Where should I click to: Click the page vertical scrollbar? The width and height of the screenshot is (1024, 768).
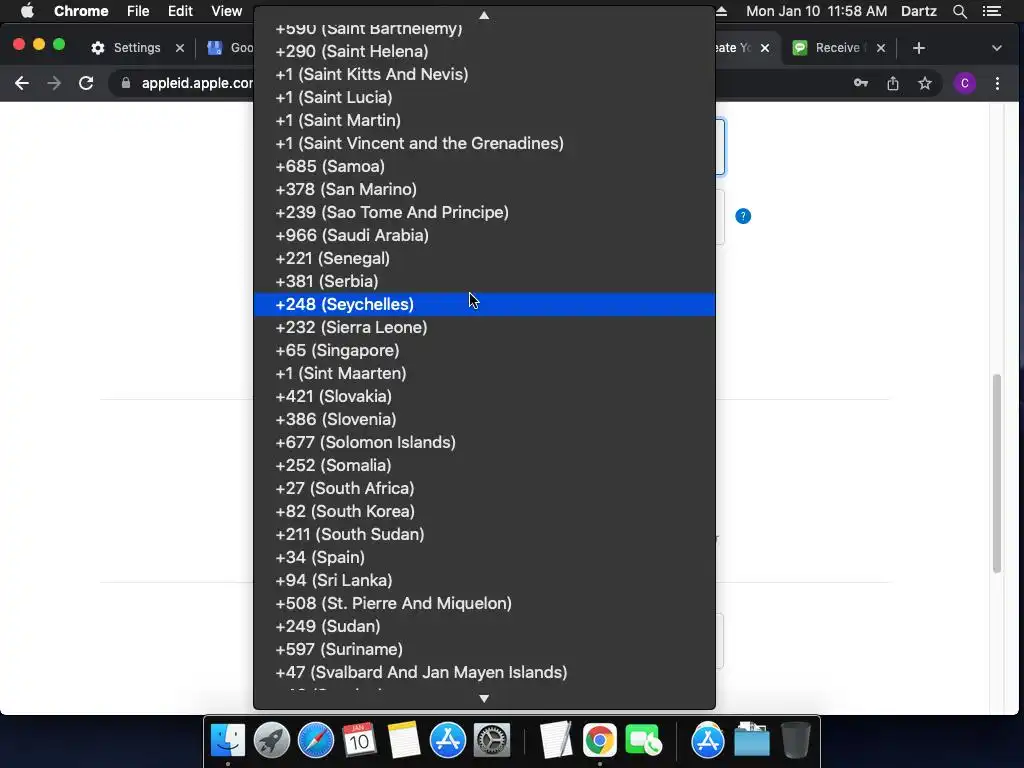point(997,473)
